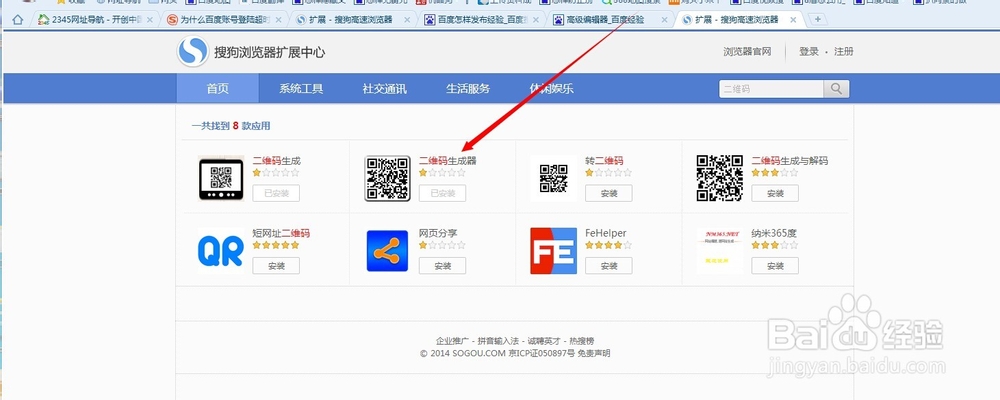Click 已安装 button under 二维码生成器
The height and width of the screenshot is (400, 1000).
pyautogui.click(x=443, y=193)
